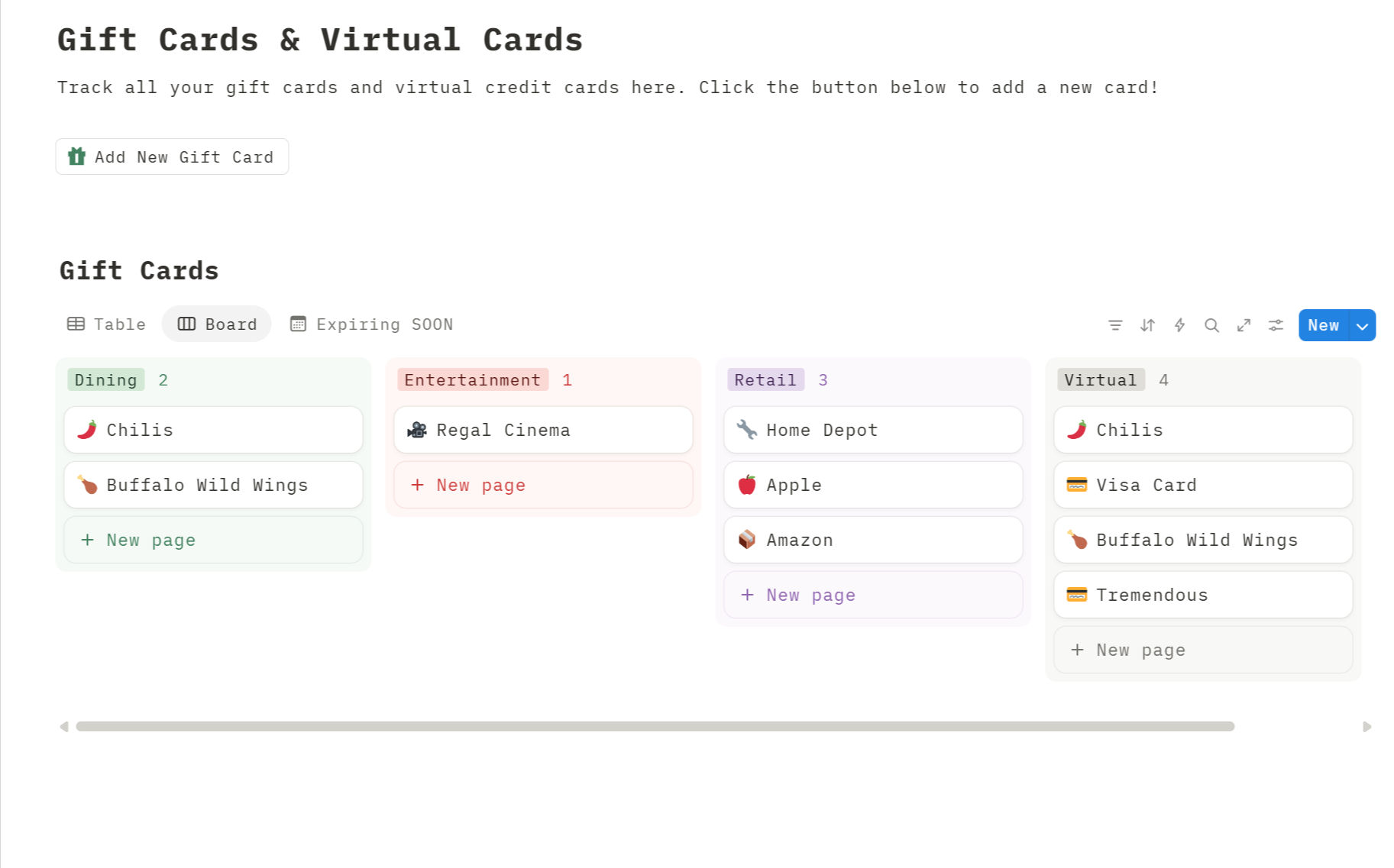Click the search magnifier icon
Screen dimensions: 1394x868
[x=1211, y=325]
